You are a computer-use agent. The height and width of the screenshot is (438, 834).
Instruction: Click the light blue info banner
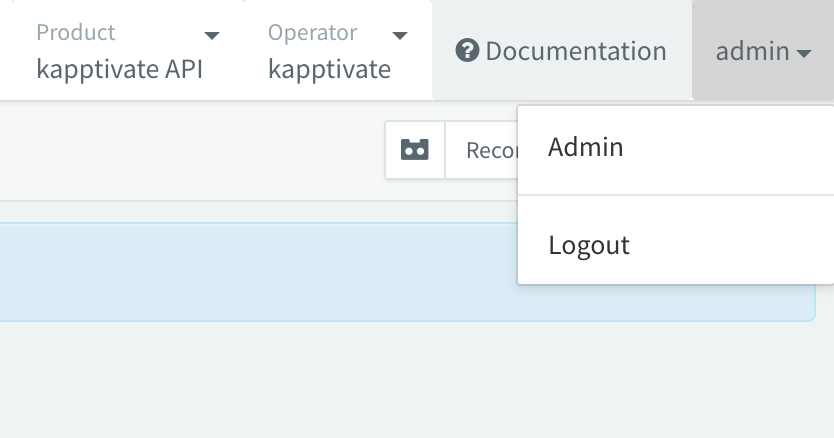click(x=250, y=270)
